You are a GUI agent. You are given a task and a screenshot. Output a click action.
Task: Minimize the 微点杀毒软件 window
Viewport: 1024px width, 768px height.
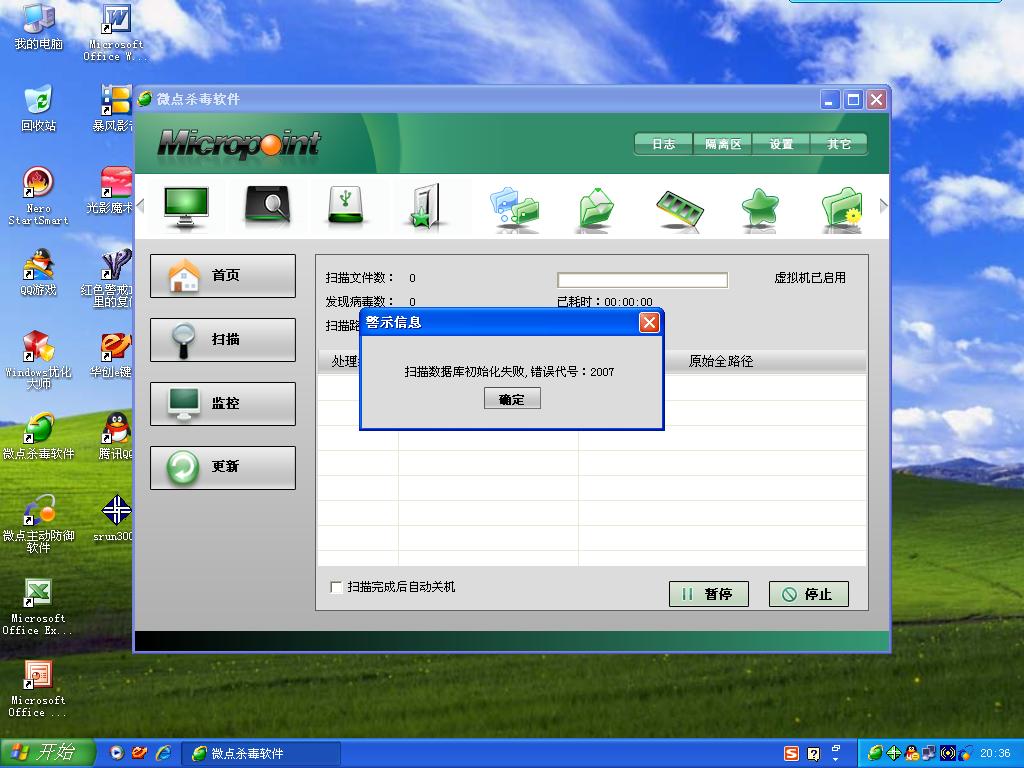[830, 100]
